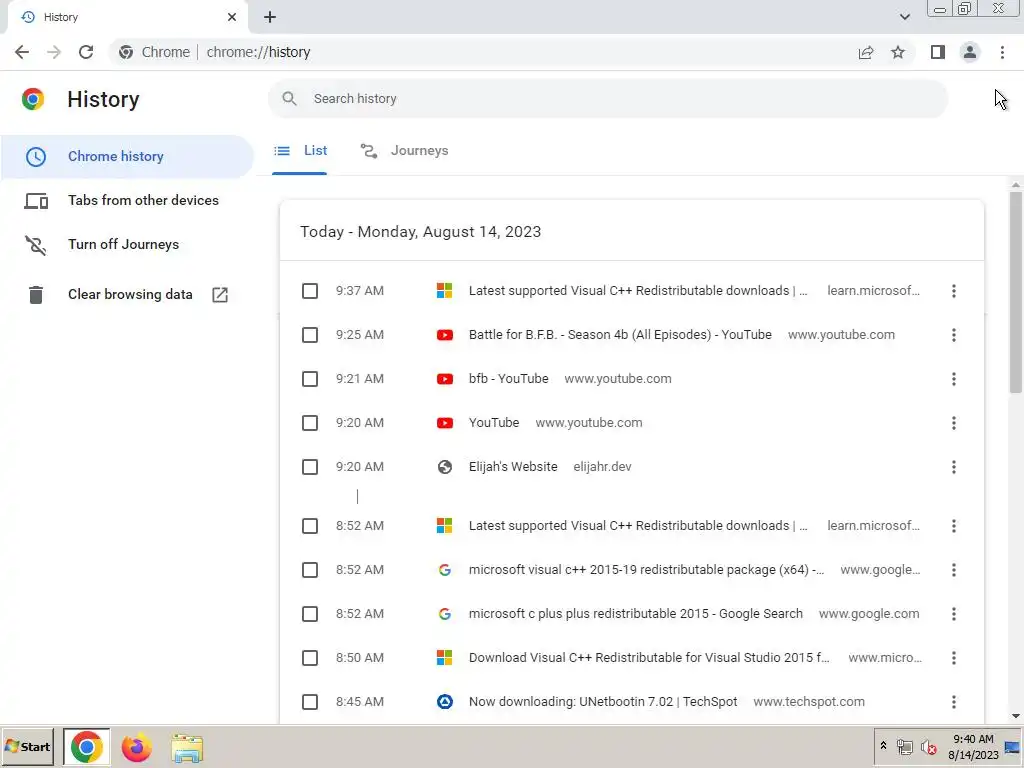
Task: Click the scrollbar down arrow
Action: click(1016, 716)
